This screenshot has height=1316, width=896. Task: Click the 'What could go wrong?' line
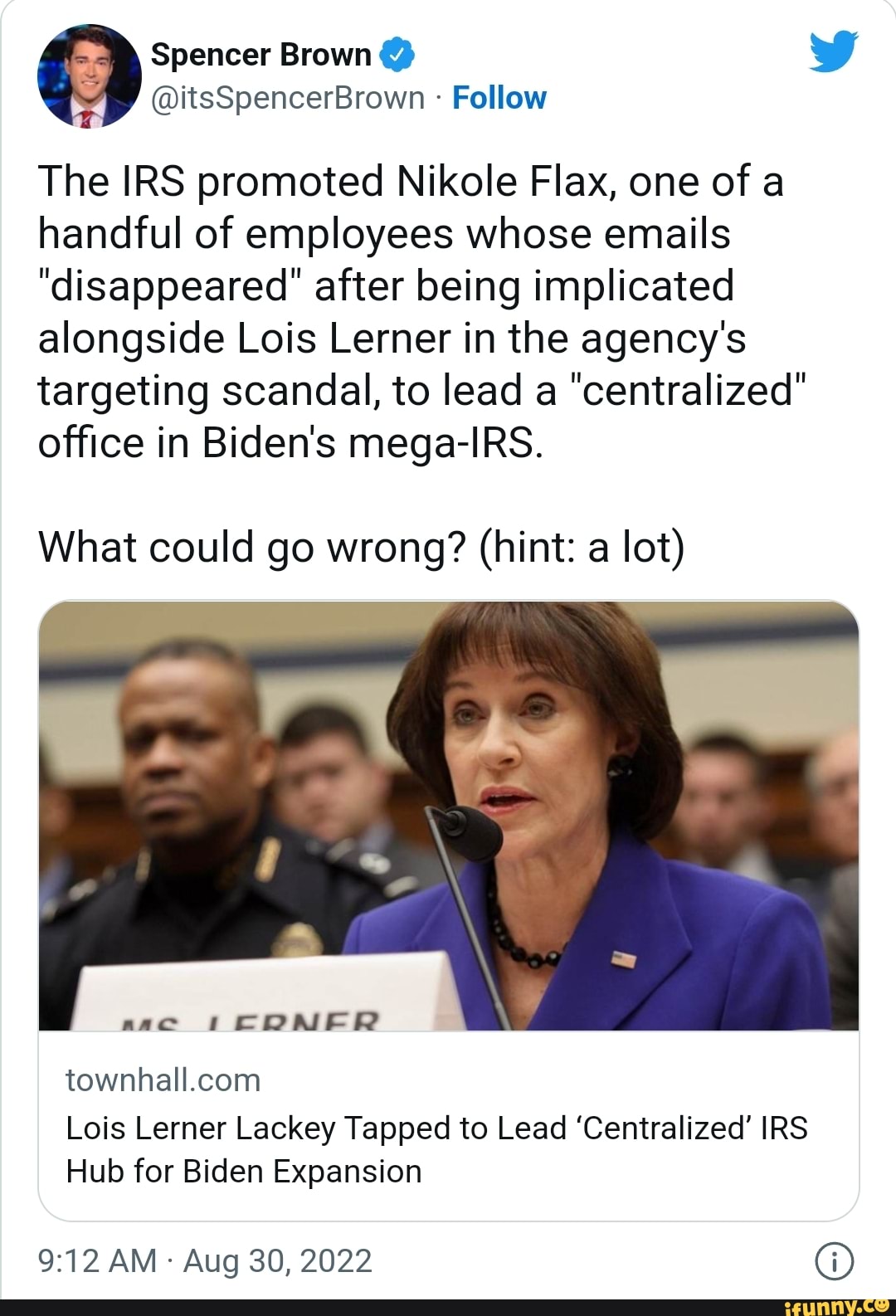pyautogui.click(x=362, y=548)
